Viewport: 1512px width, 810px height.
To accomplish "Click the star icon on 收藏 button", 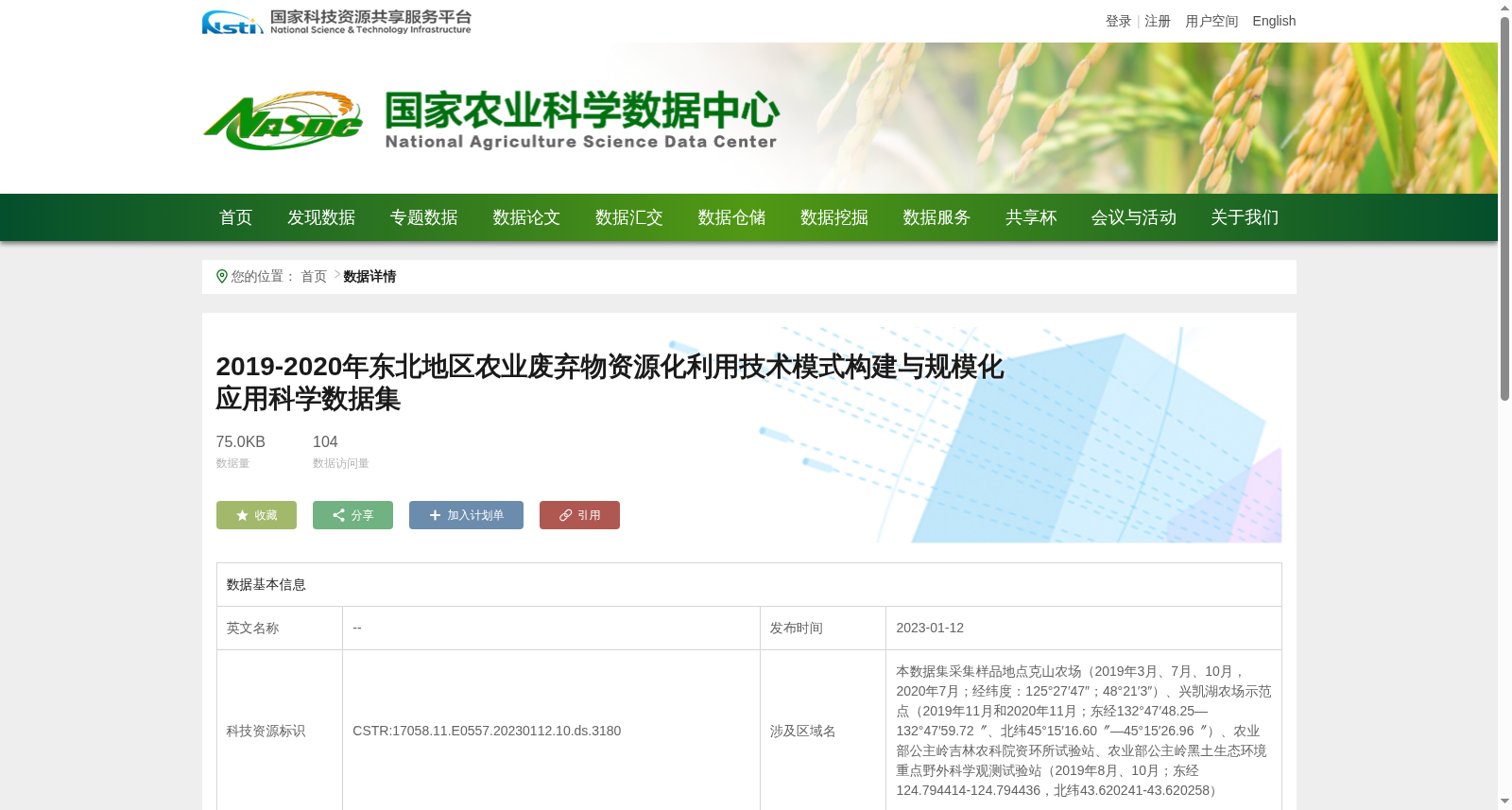I will pyautogui.click(x=242, y=515).
